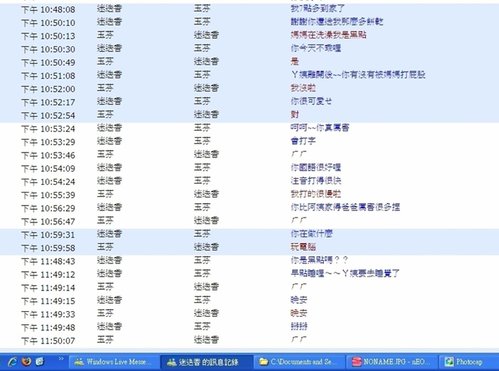Select the timestamp 下午 11:49:33
This screenshot has height=371, width=499.
48,315
